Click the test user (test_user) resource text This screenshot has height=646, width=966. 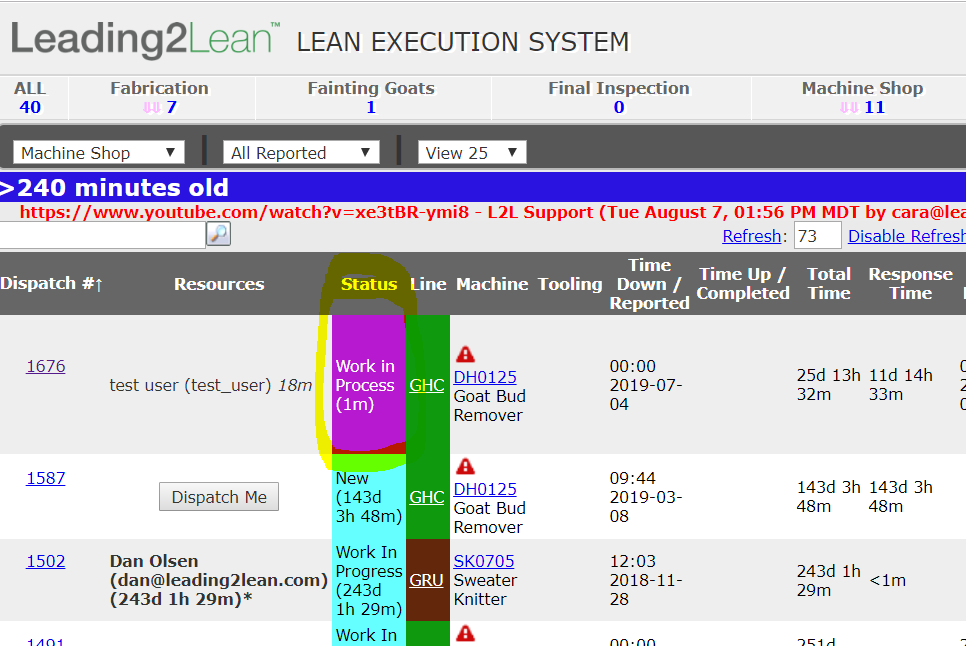click(x=211, y=386)
